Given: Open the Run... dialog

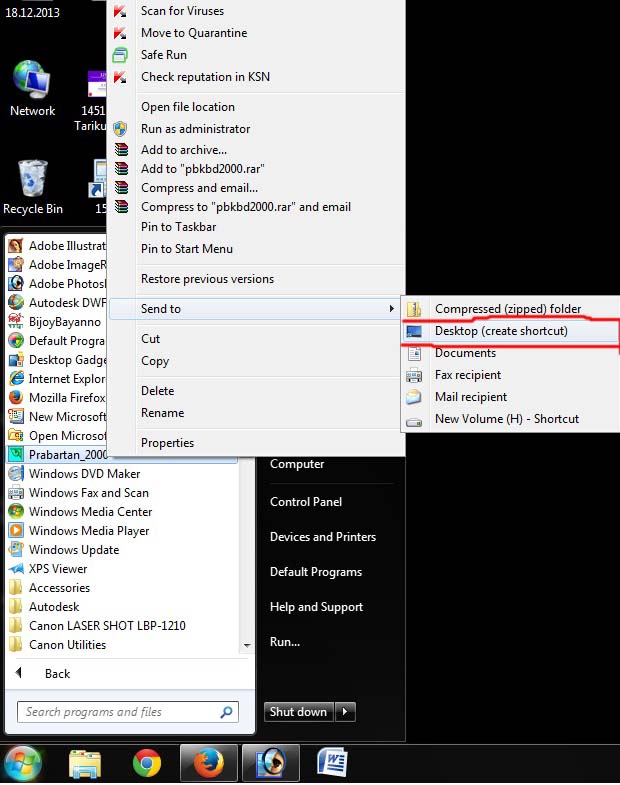Looking at the screenshot, I should (284, 642).
